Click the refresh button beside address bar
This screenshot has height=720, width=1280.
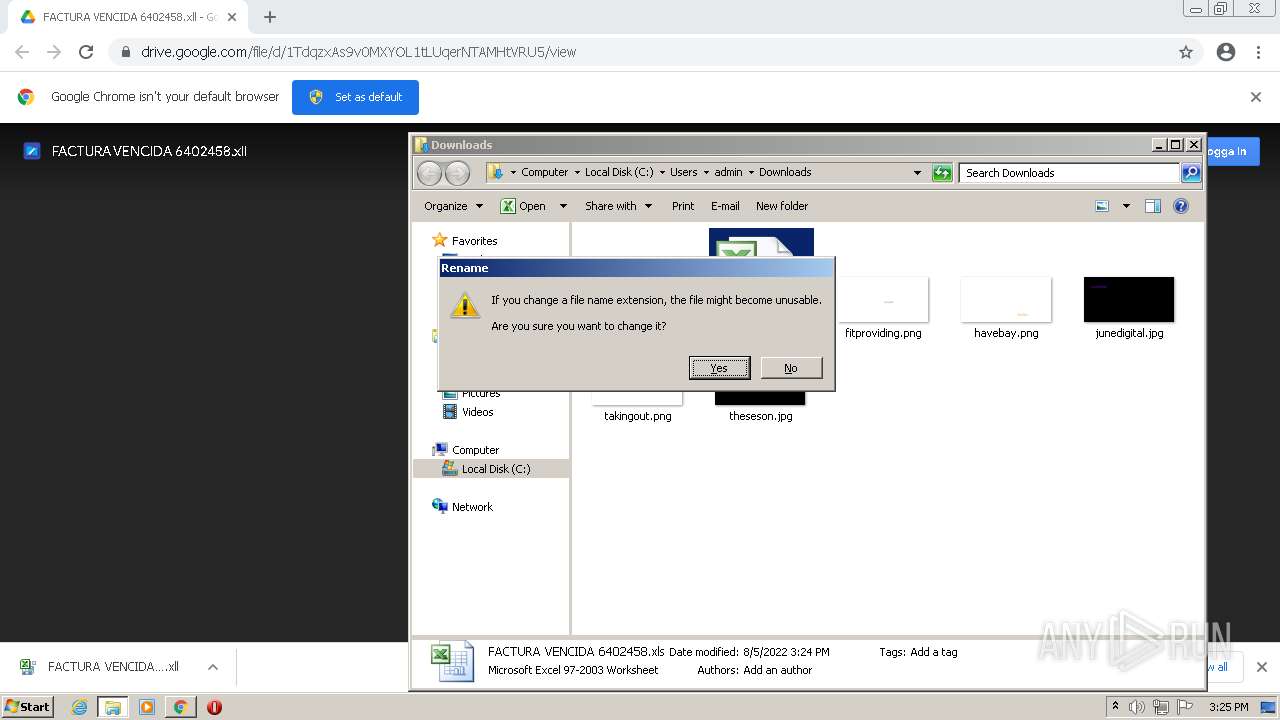[x=942, y=173]
